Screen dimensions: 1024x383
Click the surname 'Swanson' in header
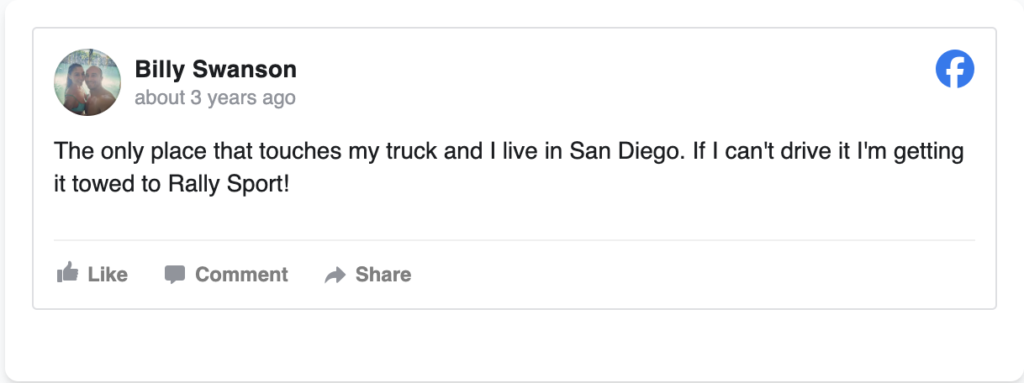(243, 69)
